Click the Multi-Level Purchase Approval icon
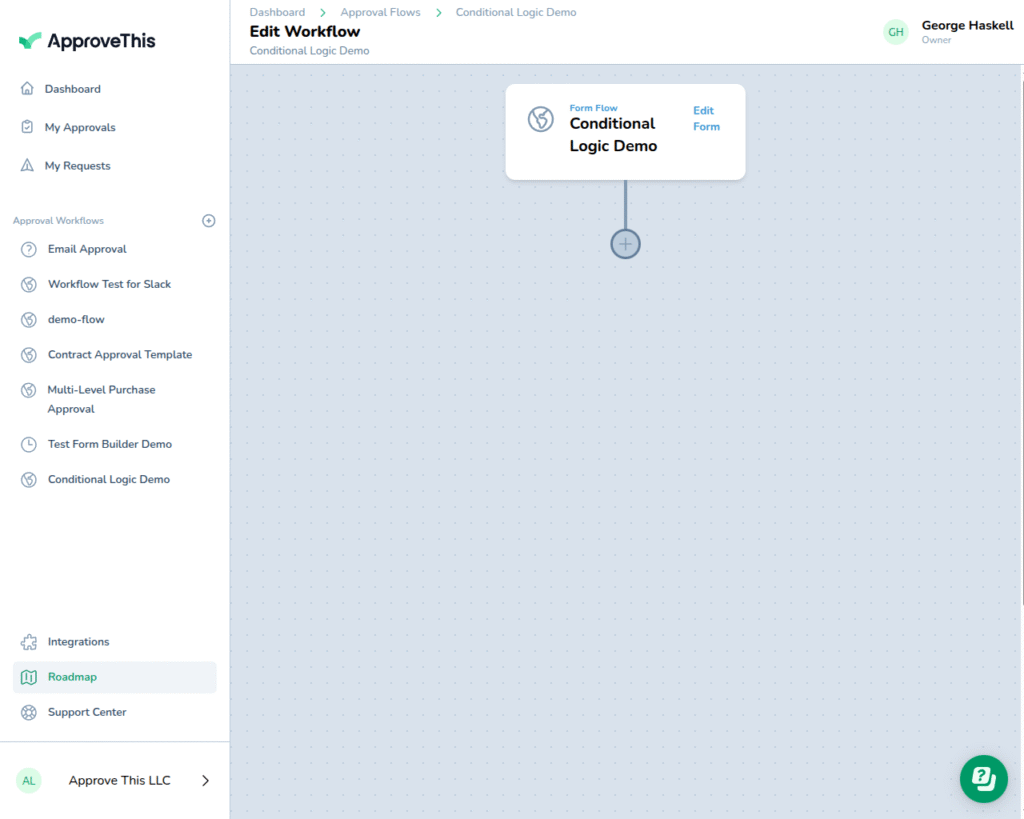Screen dimensions: 1024x819 coord(29,390)
